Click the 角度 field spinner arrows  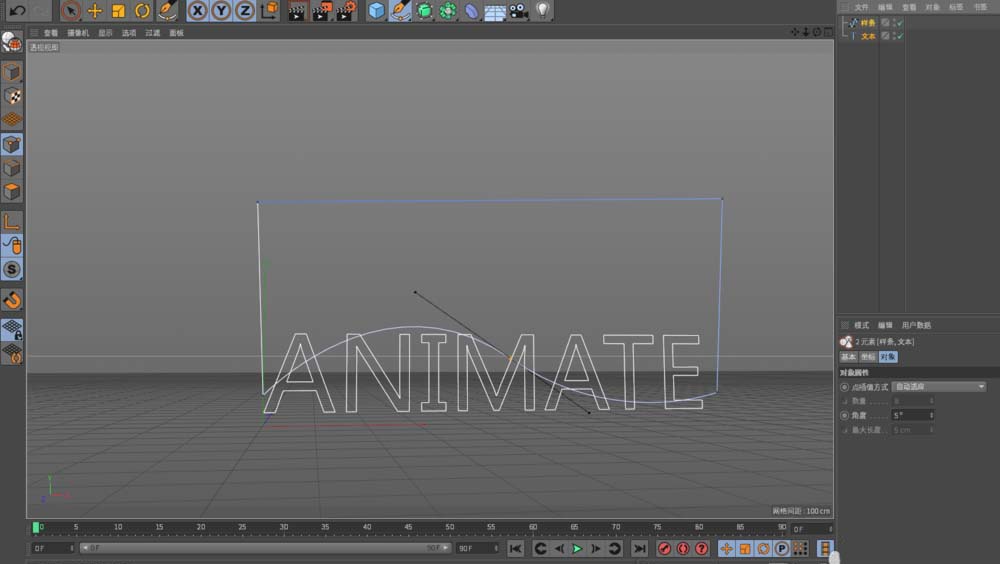coord(932,415)
